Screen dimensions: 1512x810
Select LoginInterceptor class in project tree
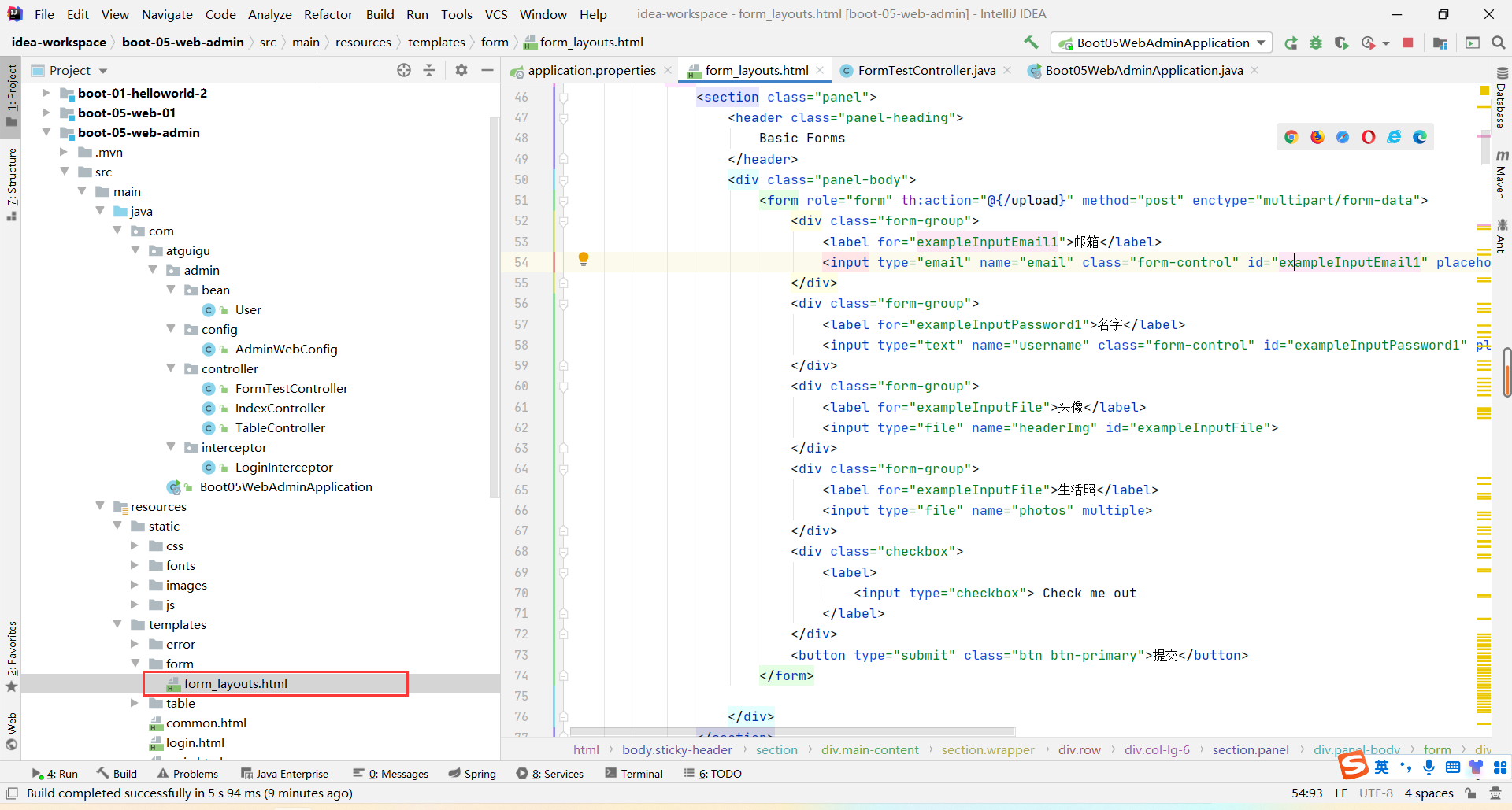[x=283, y=467]
